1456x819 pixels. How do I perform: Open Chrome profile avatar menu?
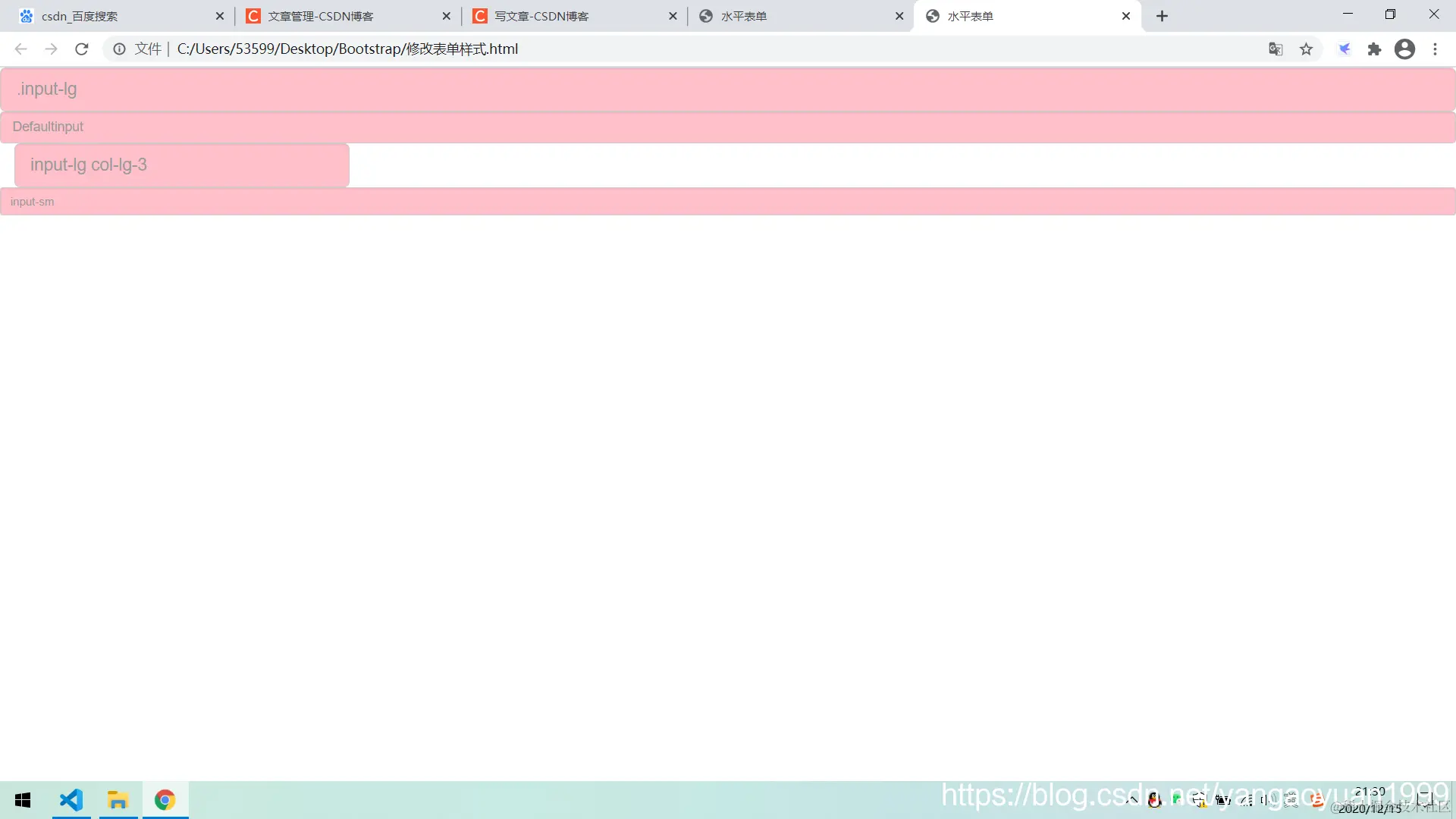coord(1404,49)
